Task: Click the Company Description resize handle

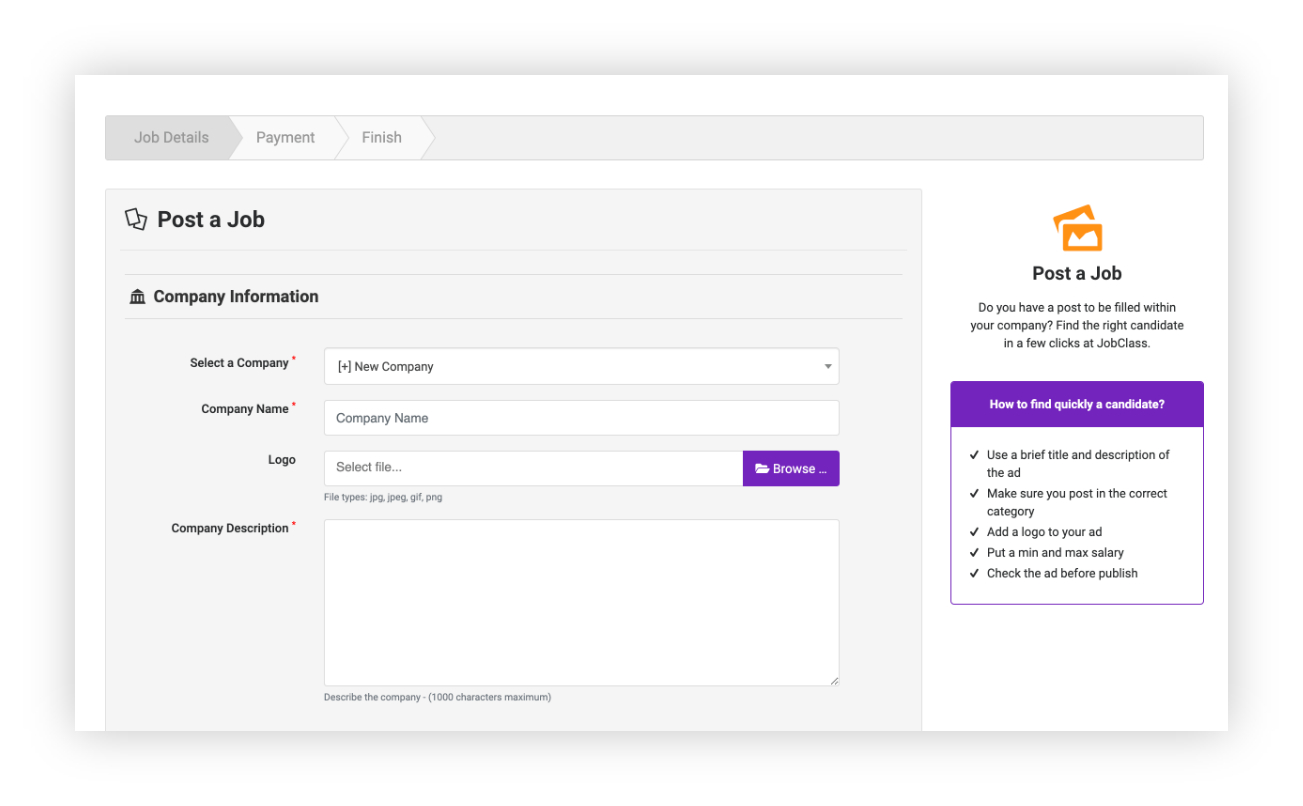Action: (833, 680)
